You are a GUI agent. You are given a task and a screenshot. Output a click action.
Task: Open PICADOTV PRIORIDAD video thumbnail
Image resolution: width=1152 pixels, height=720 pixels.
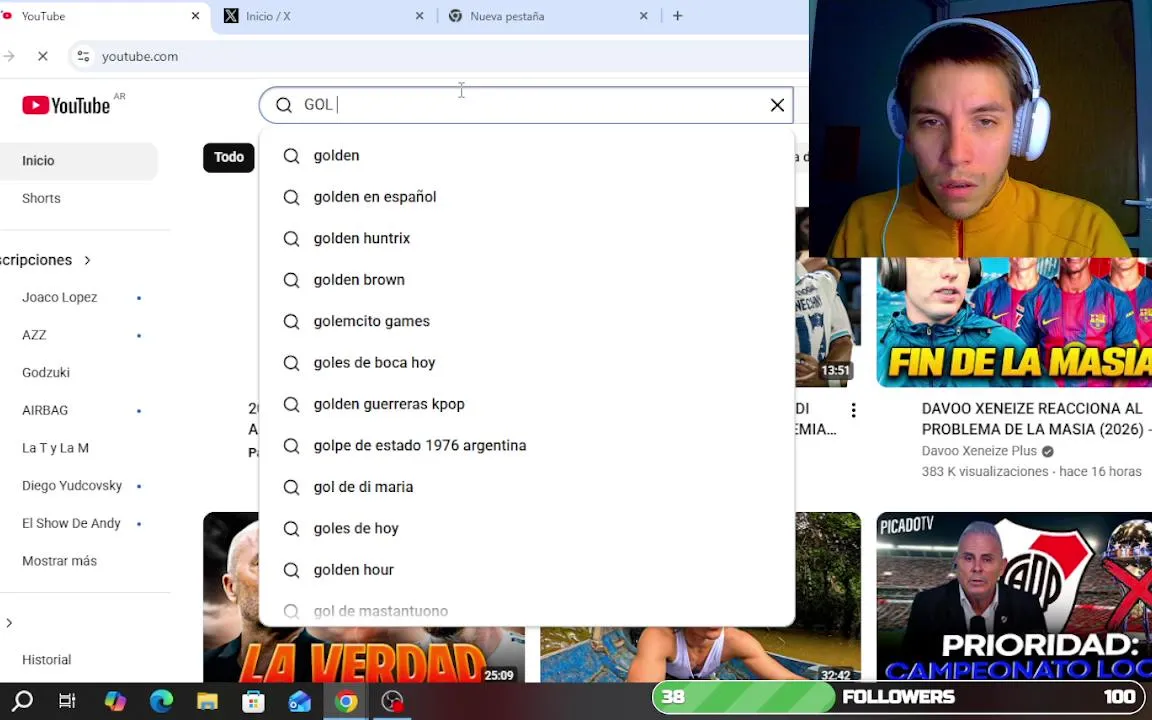[1014, 597]
